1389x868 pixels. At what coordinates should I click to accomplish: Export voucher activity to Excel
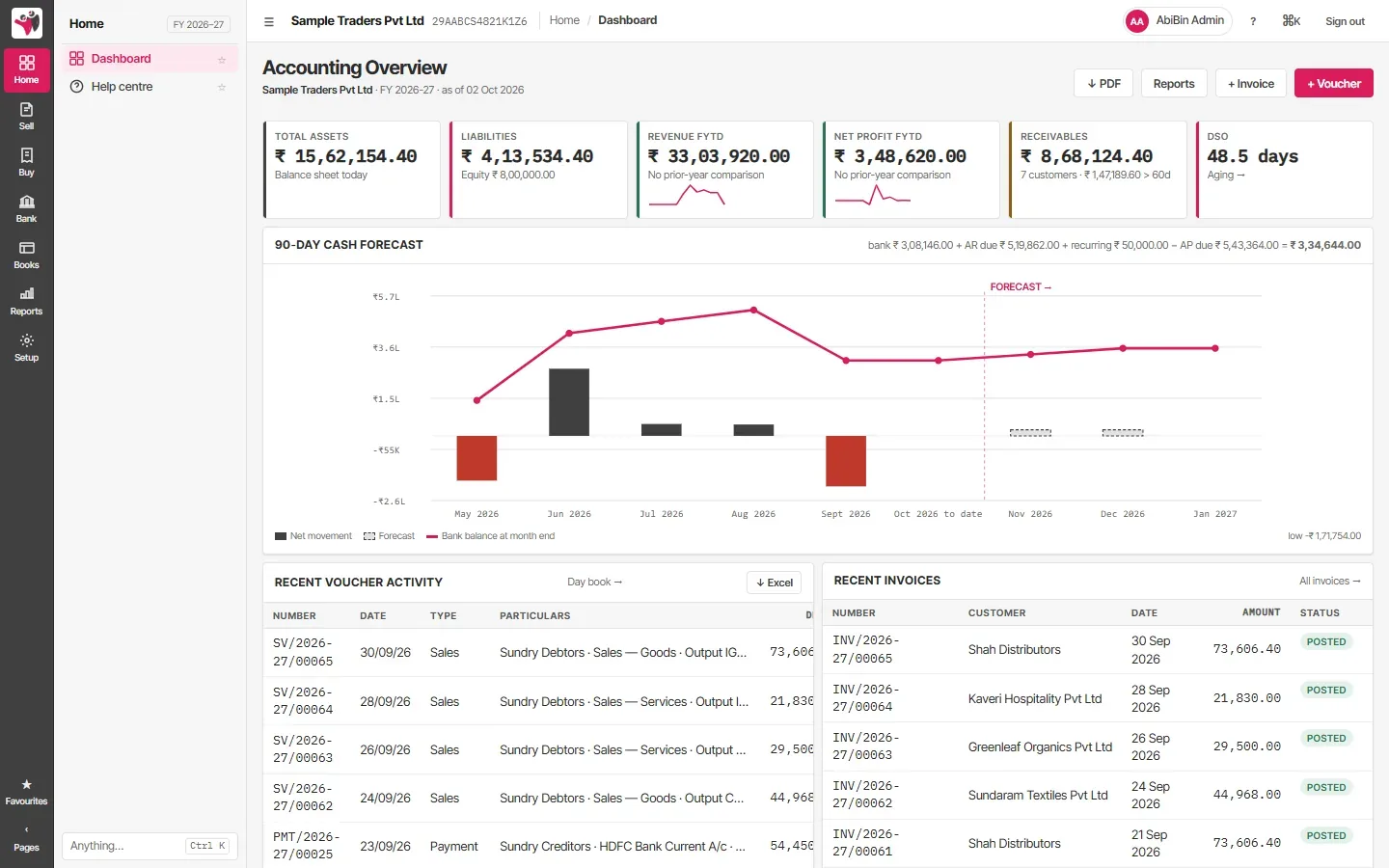tap(775, 583)
